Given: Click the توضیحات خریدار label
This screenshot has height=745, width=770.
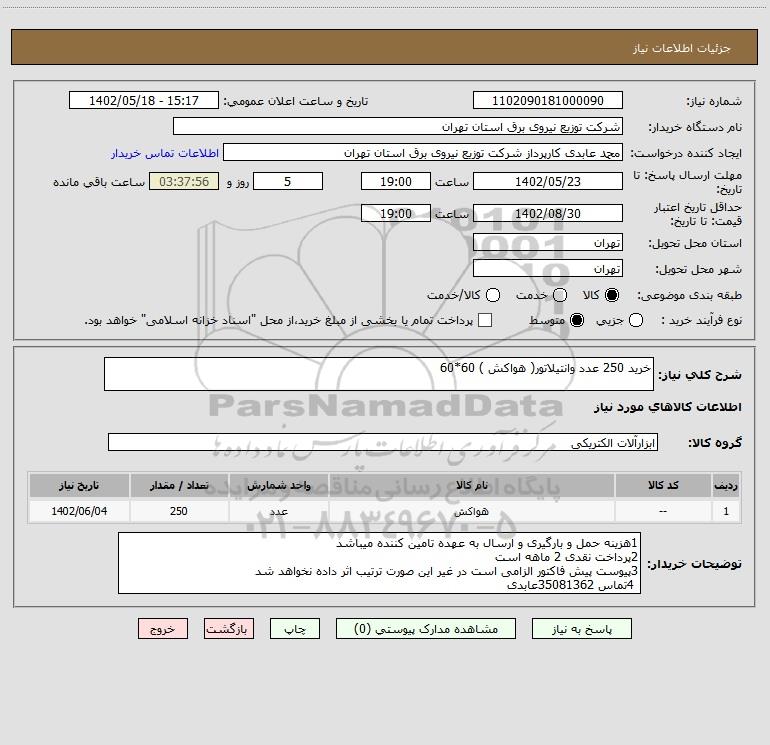Looking at the screenshot, I should [x=694, y=564].
